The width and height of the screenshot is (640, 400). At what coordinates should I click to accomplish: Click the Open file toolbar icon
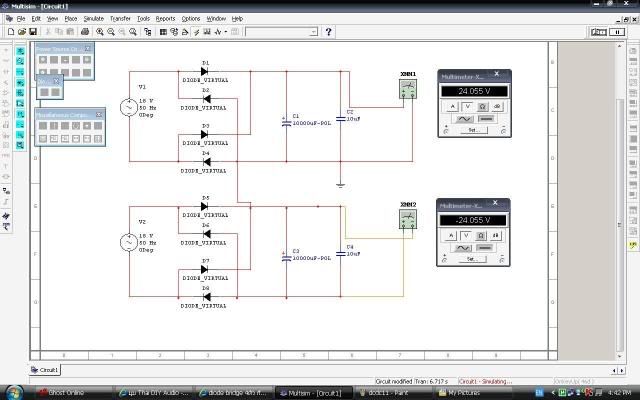(21, 32)
